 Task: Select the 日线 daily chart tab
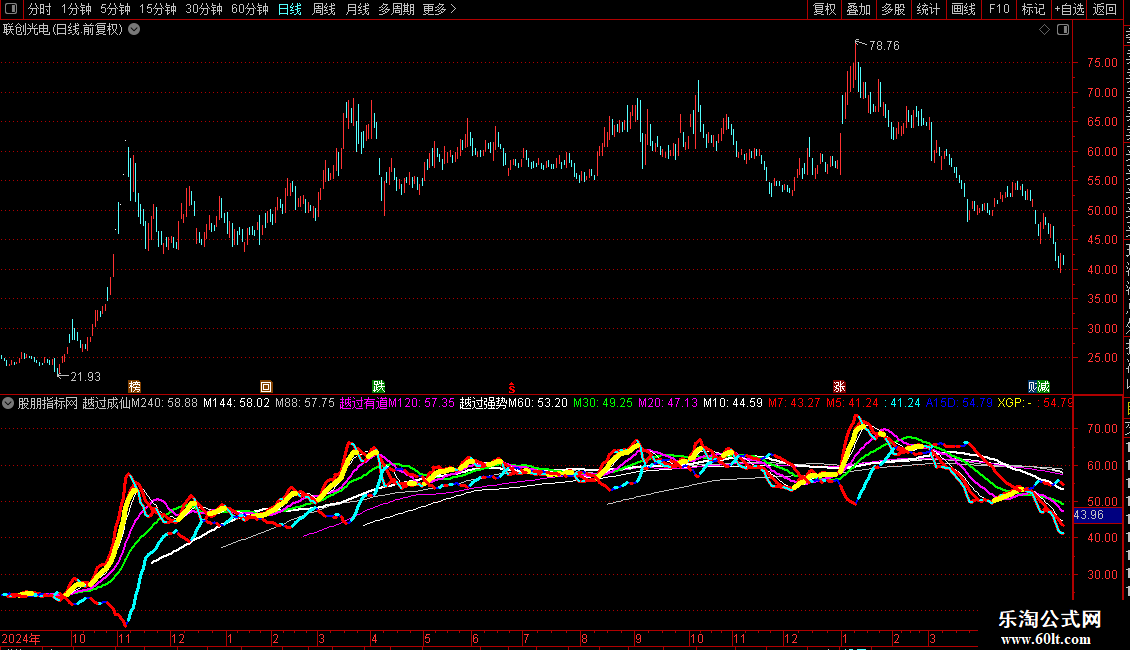[290, 9]
